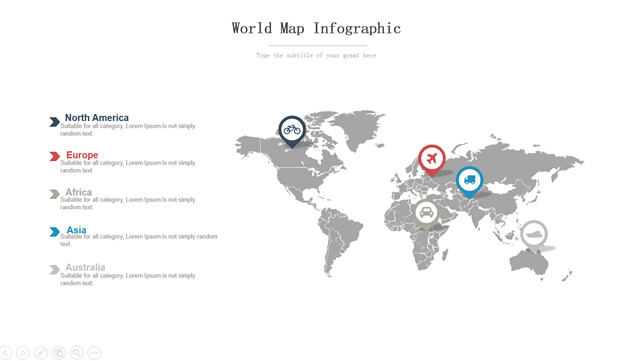Click the World Map Infographic title

click(316, 28)
